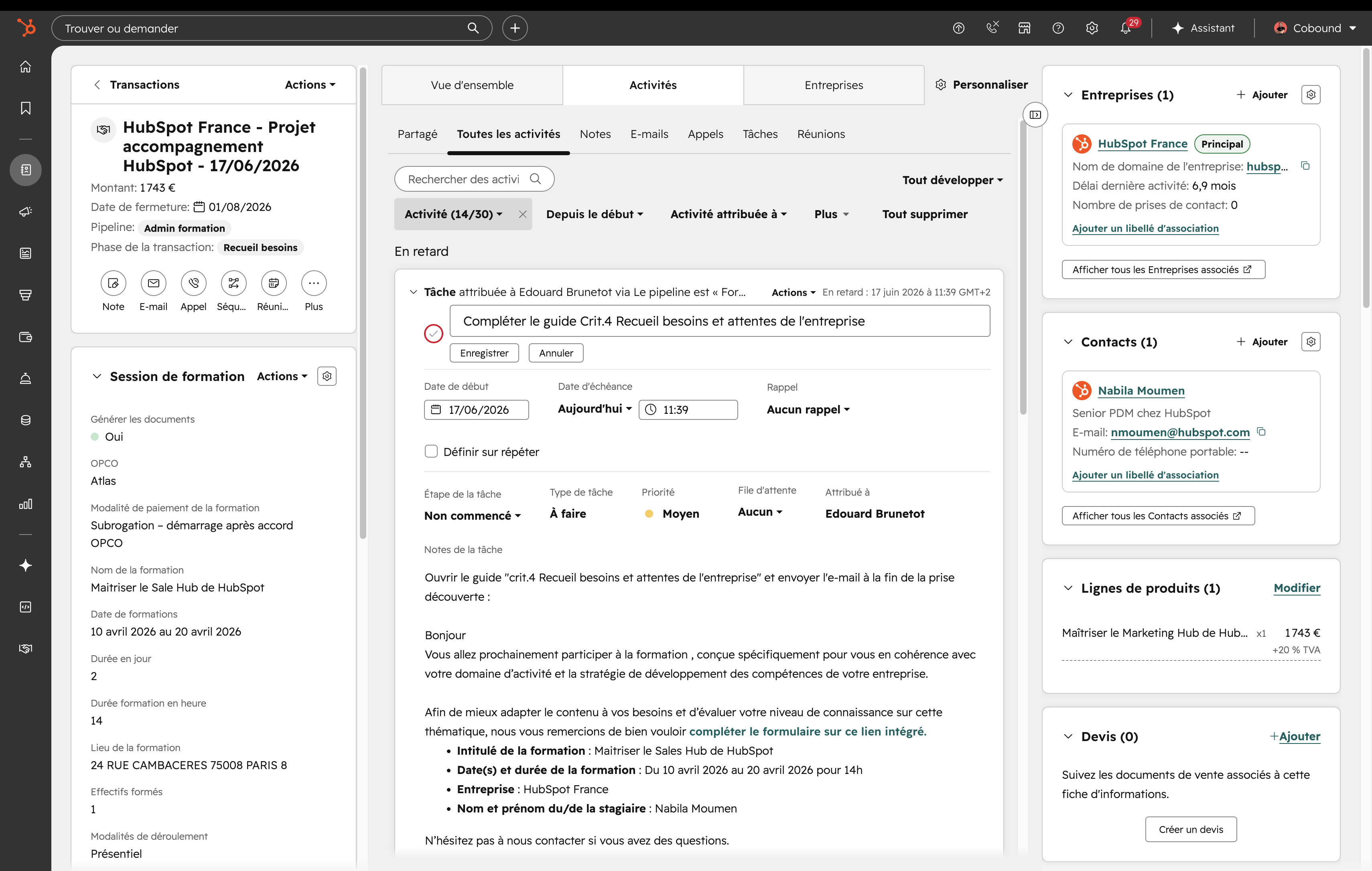Screen dimensions: 1372x871
Task: Click the Plus ellipsis action icon
Action: pos(314,283)
